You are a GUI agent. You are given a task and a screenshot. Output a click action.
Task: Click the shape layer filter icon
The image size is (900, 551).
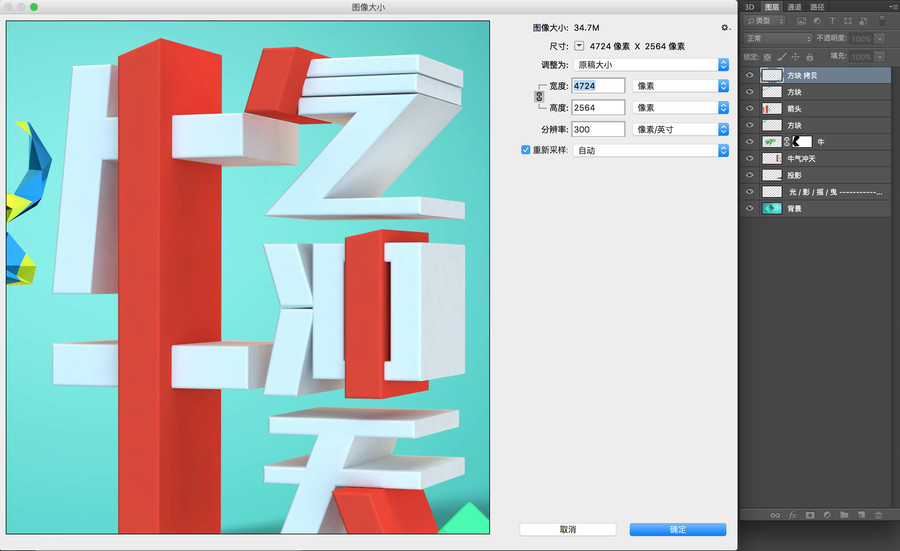pyautogui.click(x=848, y=21)
